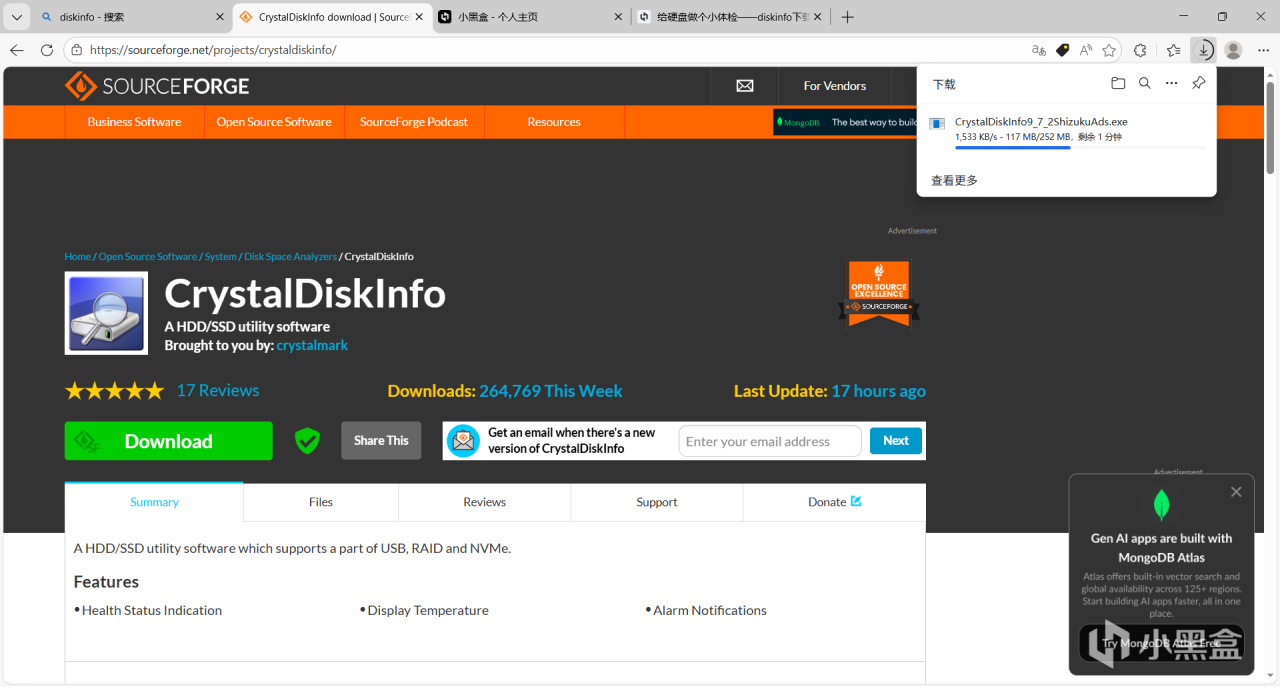The image size is (1280, 687).
Task: Open more options in Downloads panel
Action: (x=1172, y=84)
